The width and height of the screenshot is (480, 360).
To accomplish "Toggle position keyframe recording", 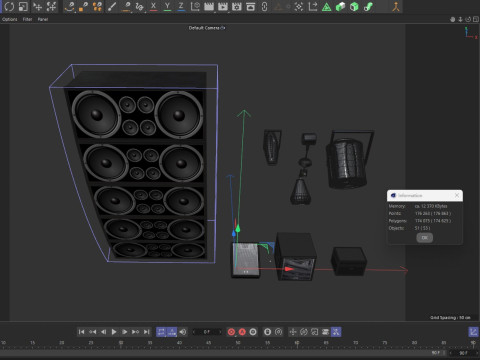I will click(293, 332).
